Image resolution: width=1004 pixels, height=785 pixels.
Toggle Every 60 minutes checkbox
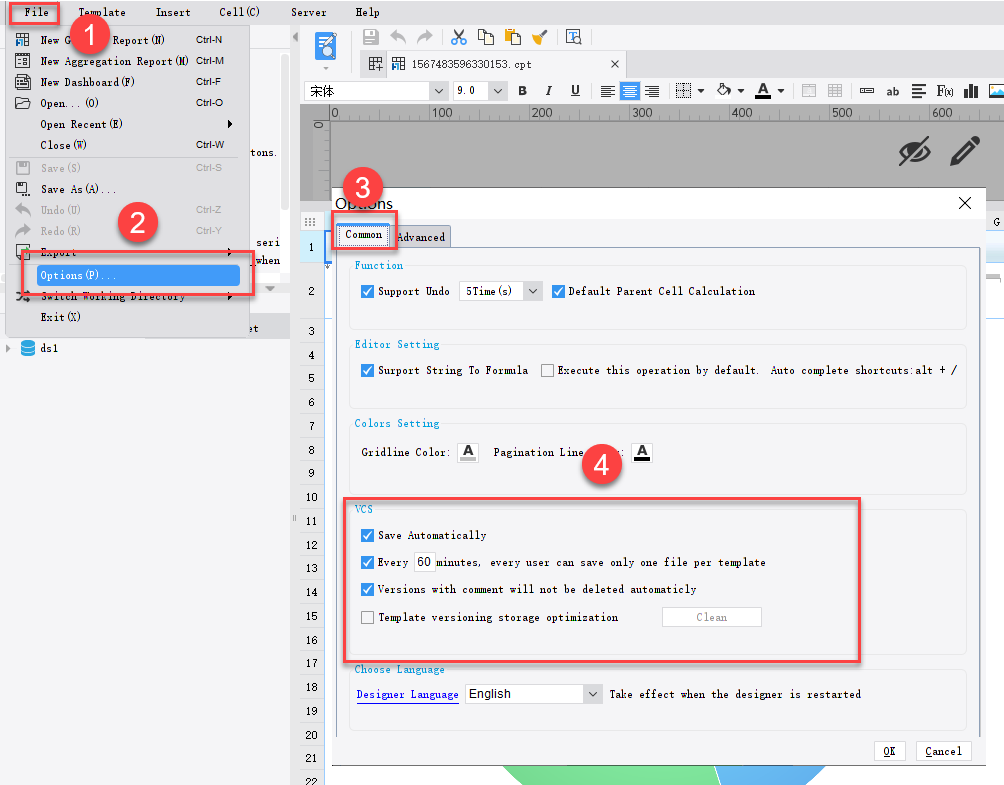tap(368, 562)
